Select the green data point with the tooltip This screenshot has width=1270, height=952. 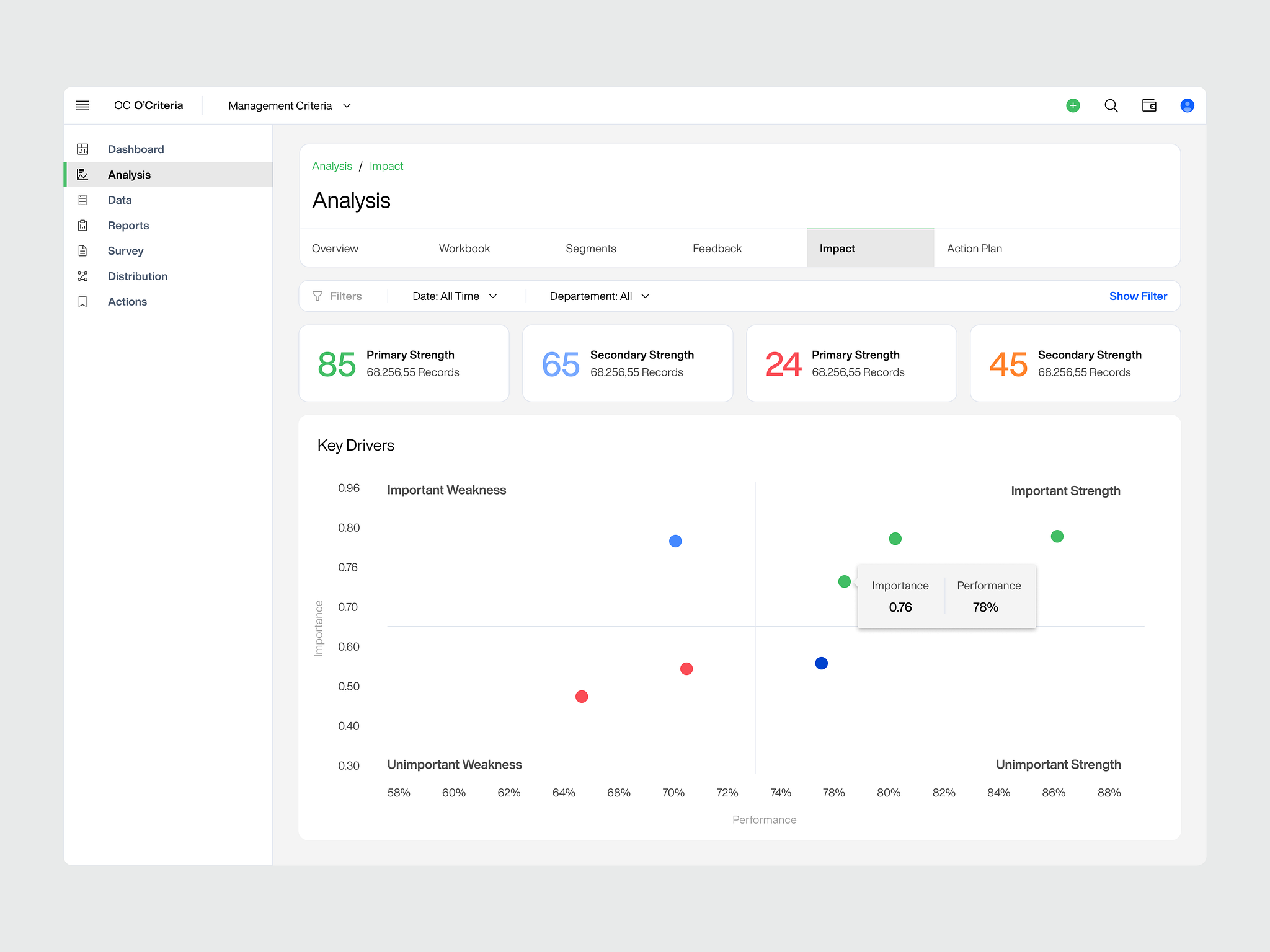[x=844, y=581]
